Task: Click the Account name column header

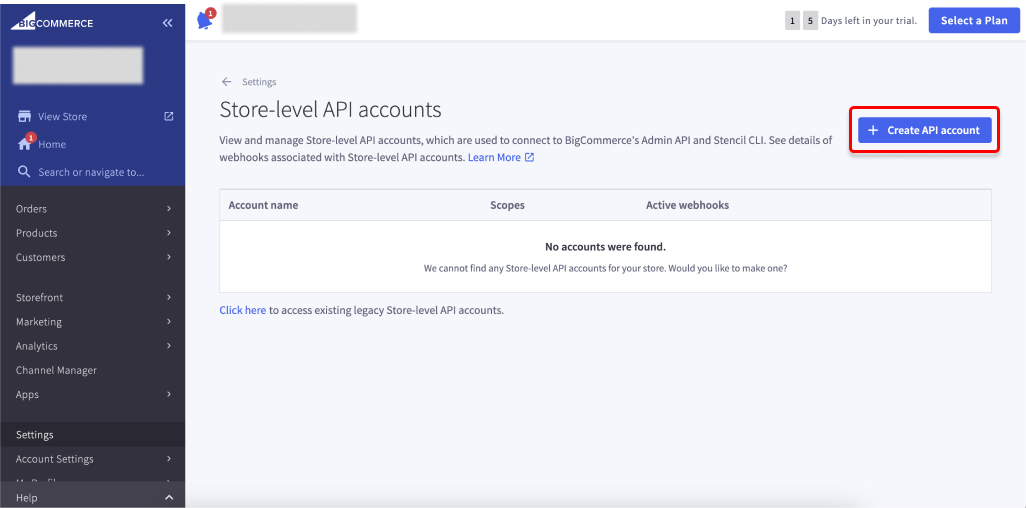Action: [x=263, y=205]
